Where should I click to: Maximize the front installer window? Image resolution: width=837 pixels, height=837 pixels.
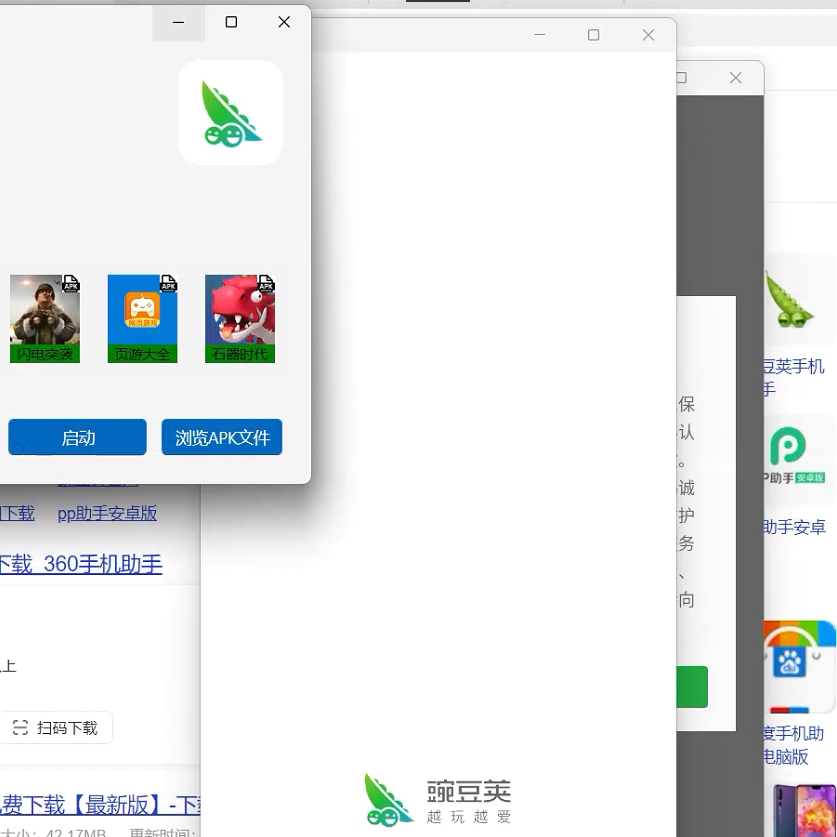point(231,22)
